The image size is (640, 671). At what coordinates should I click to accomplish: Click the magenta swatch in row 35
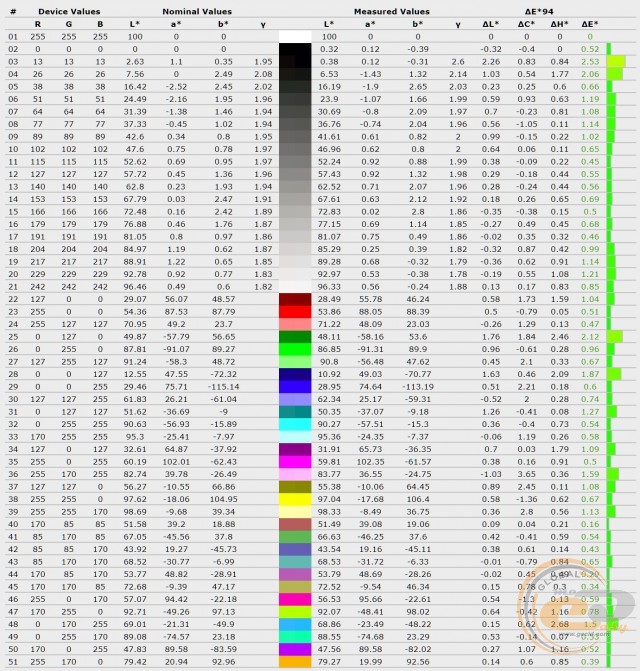(295, 462)
